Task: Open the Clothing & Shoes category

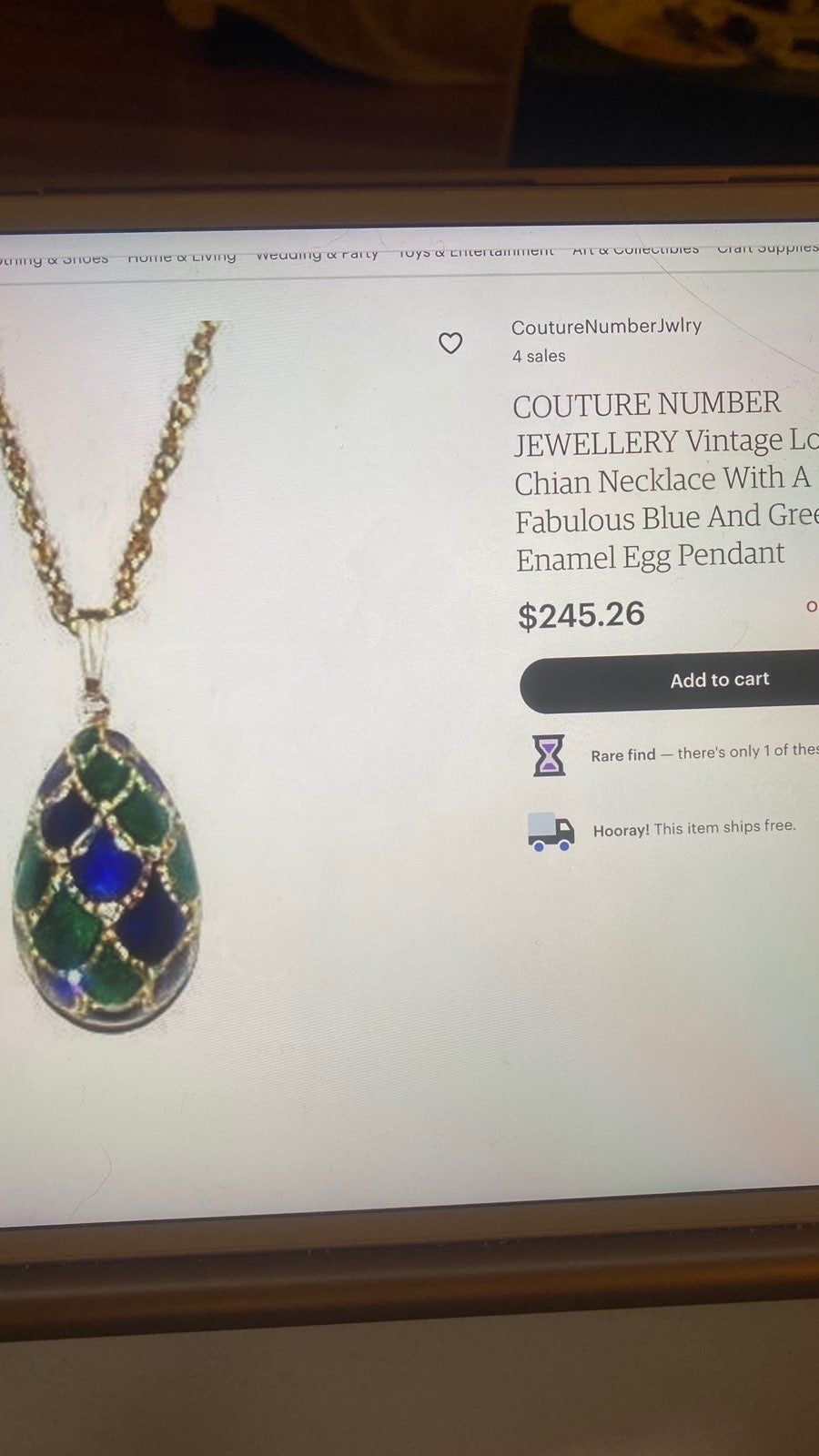Action: tap(54, 259)
